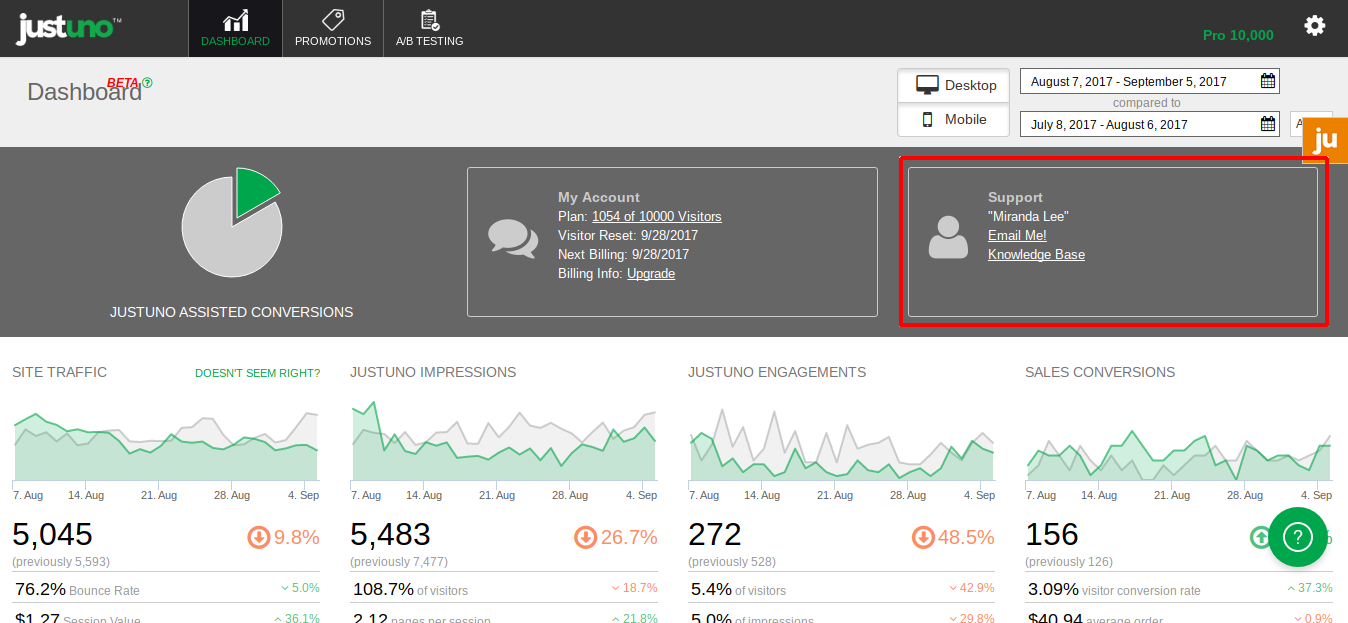
Task: Click the Site Traffic line chart
Action: click(x=166, y=444)
